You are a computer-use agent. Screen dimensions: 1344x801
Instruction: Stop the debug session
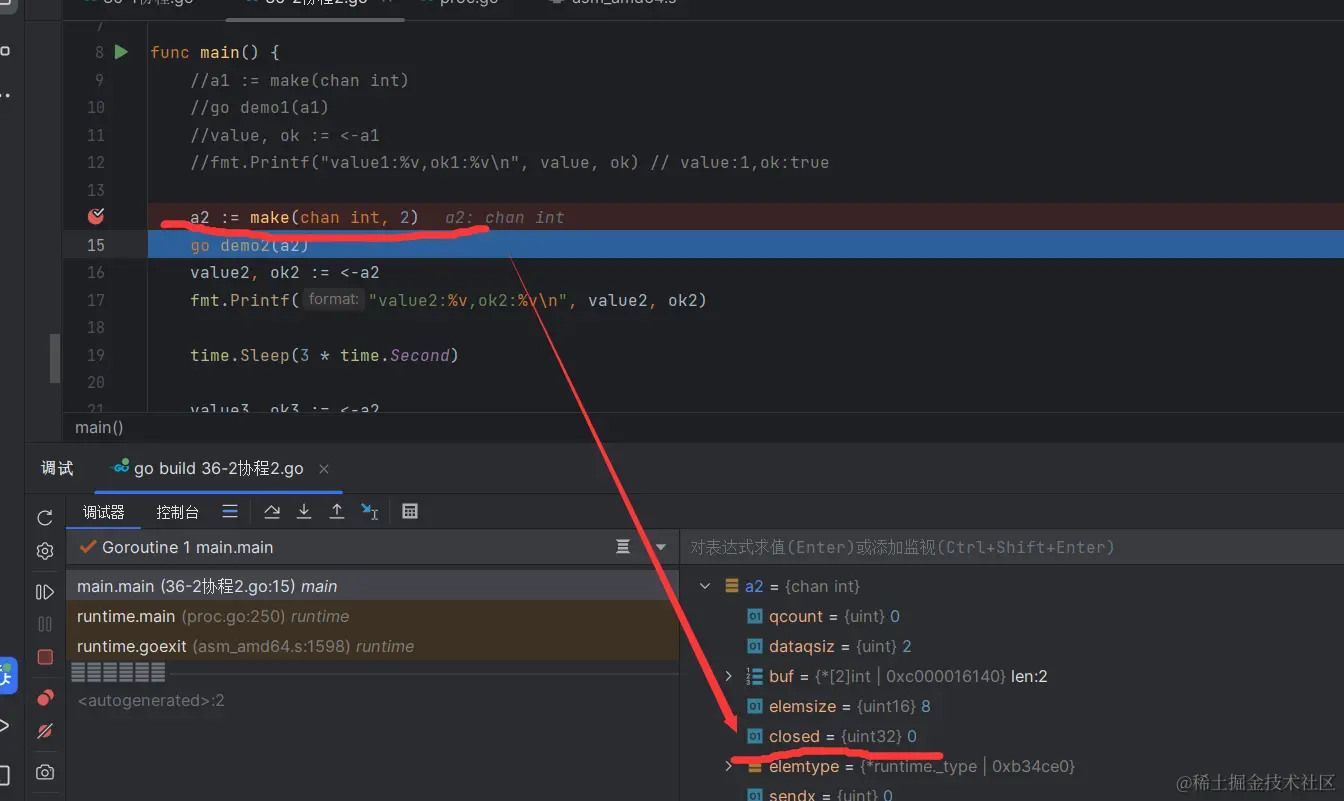tap(45, 657)
